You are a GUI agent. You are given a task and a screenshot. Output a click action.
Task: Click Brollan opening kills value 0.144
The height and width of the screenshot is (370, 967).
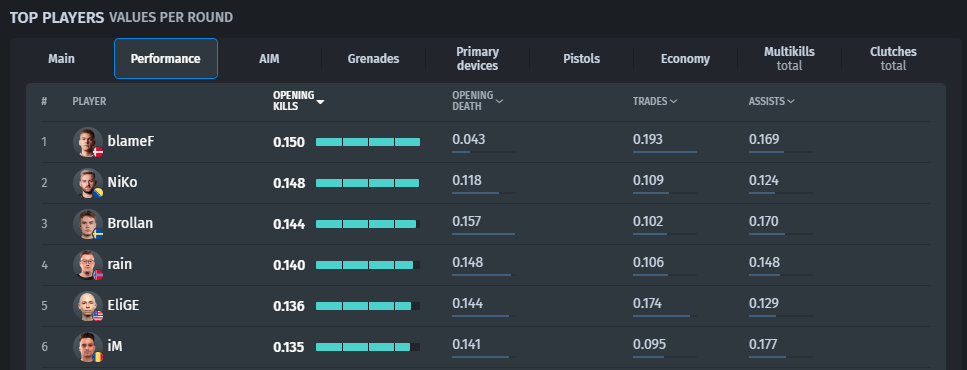289,224
